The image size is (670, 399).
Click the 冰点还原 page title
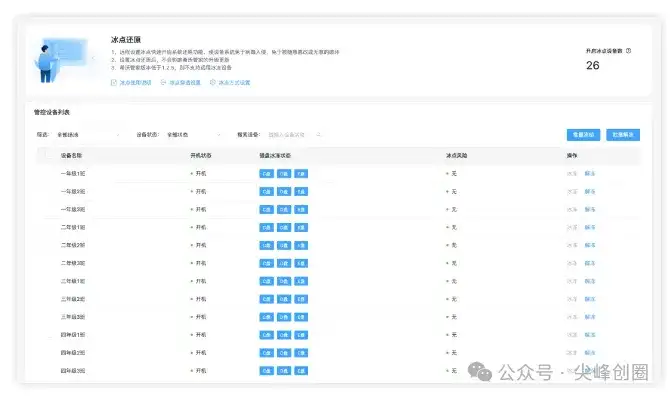pos(126,40)
